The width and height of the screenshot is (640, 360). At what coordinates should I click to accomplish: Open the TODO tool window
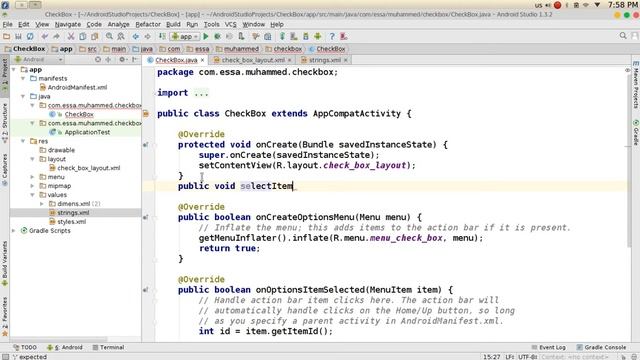25,347
